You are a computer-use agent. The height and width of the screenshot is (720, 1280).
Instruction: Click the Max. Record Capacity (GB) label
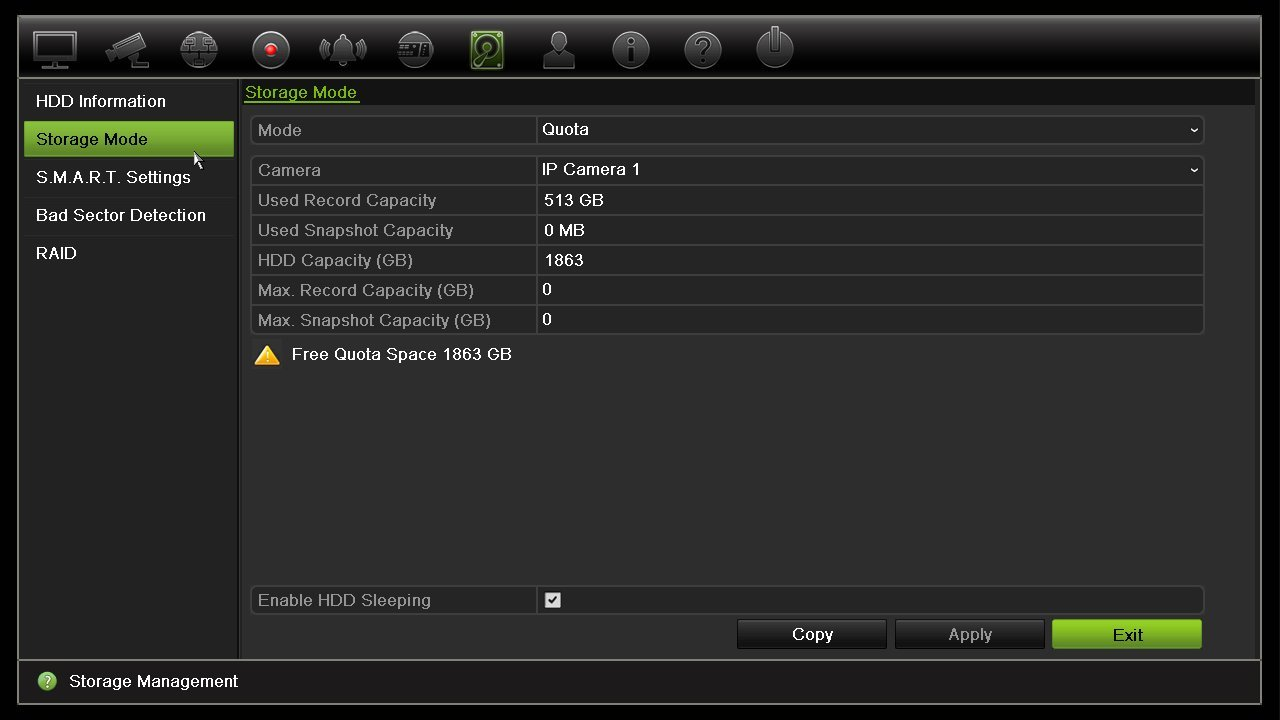pyautogui.click(x=366, y=290)
